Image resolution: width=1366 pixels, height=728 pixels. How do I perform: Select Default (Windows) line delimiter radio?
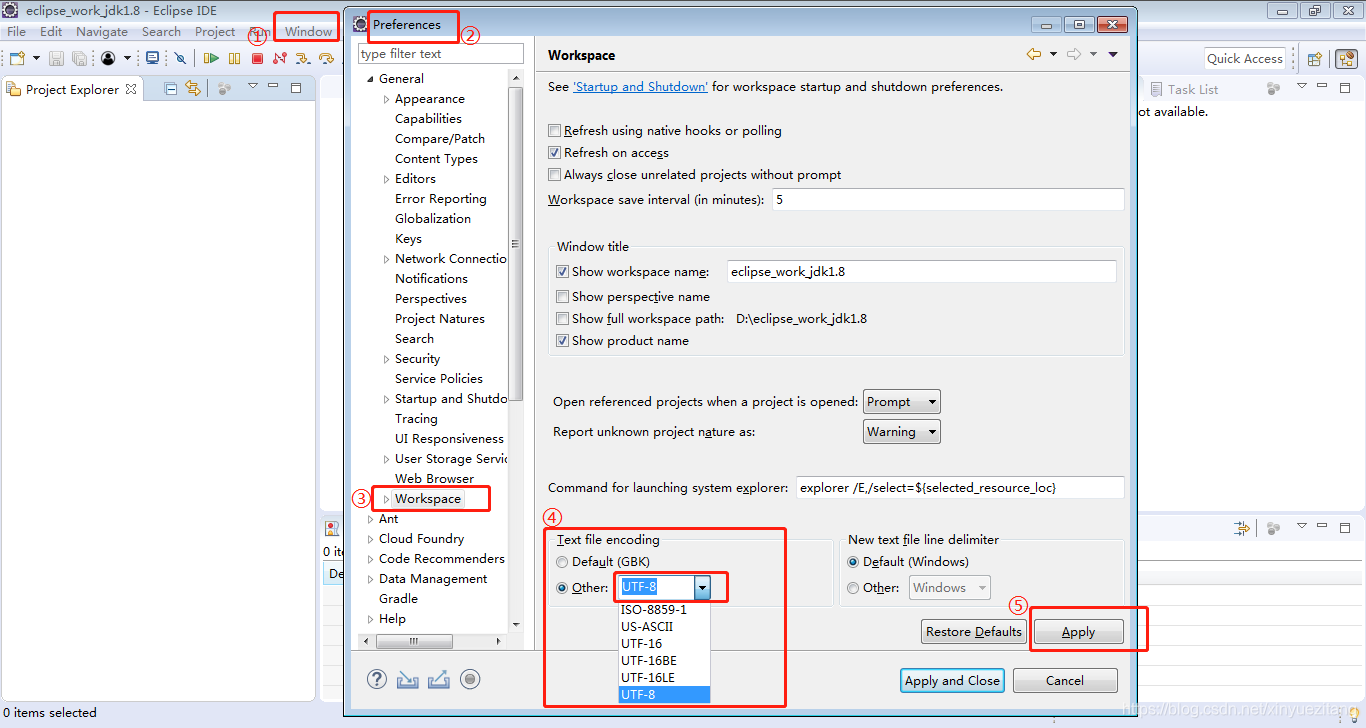coord(853,562)
